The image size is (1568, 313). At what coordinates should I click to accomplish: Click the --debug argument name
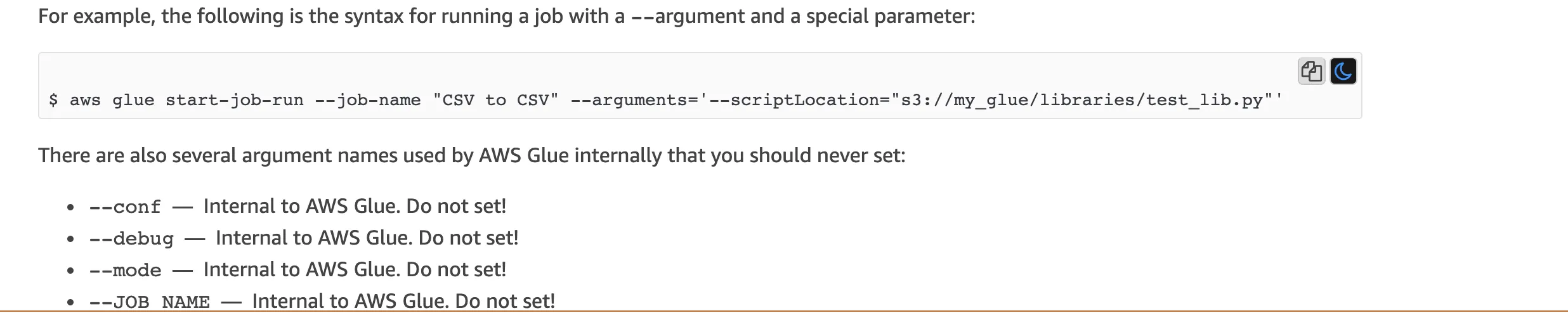click(x=131, y=239)
